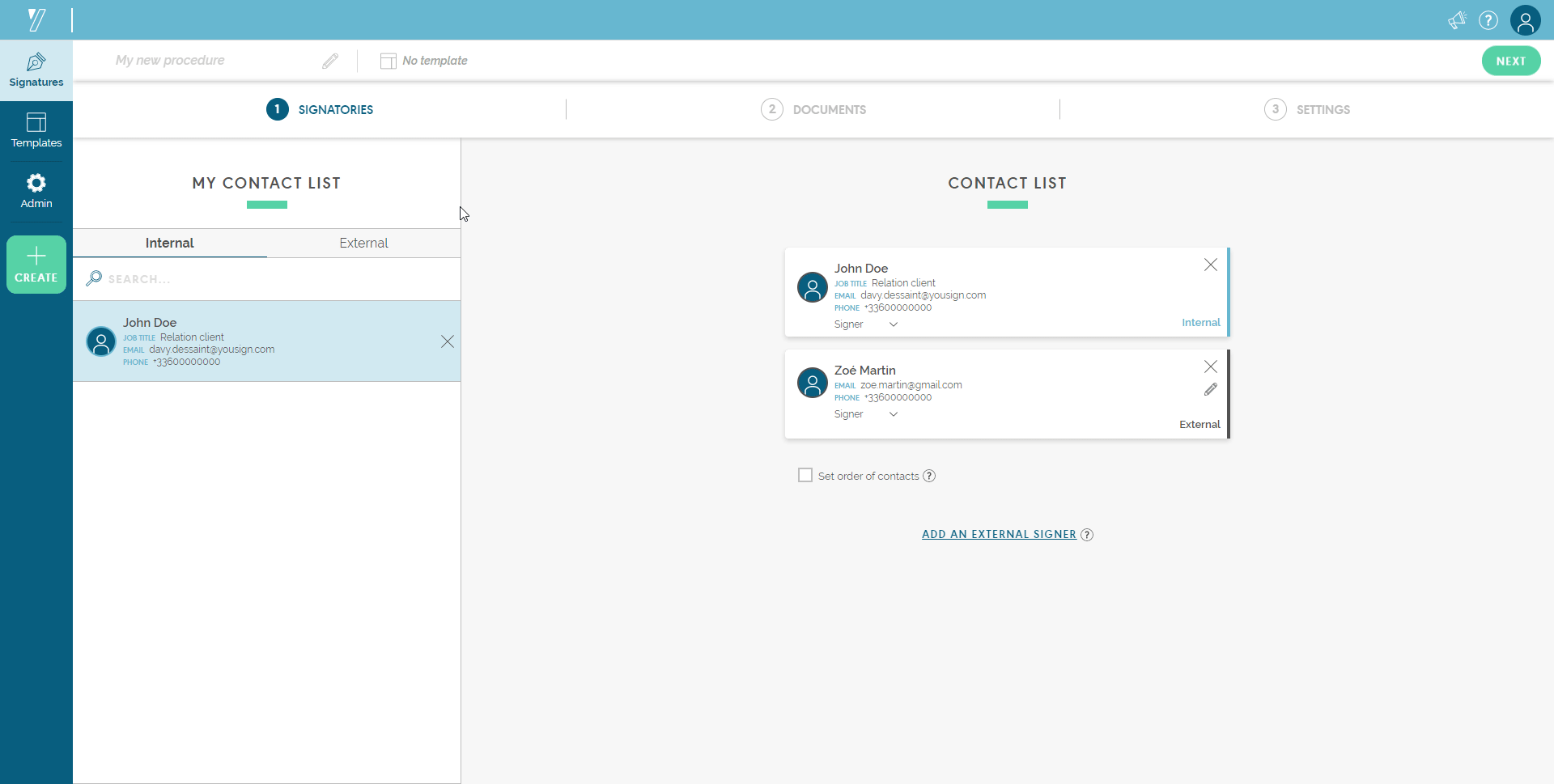Open help for Set order of contacts

(x=930, y=476)
